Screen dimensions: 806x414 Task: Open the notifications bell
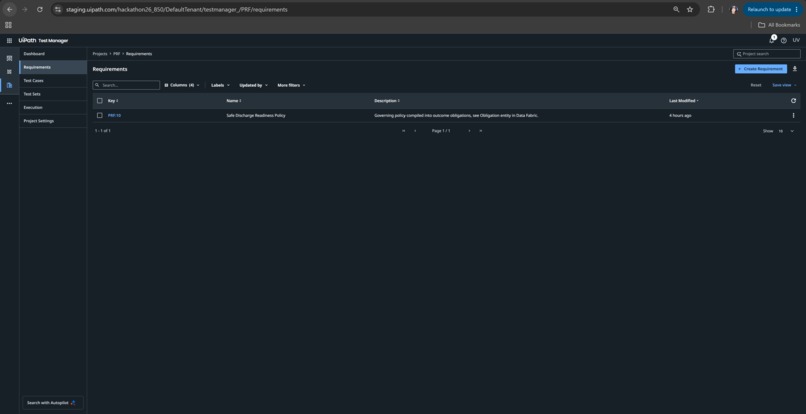point(772,40)
